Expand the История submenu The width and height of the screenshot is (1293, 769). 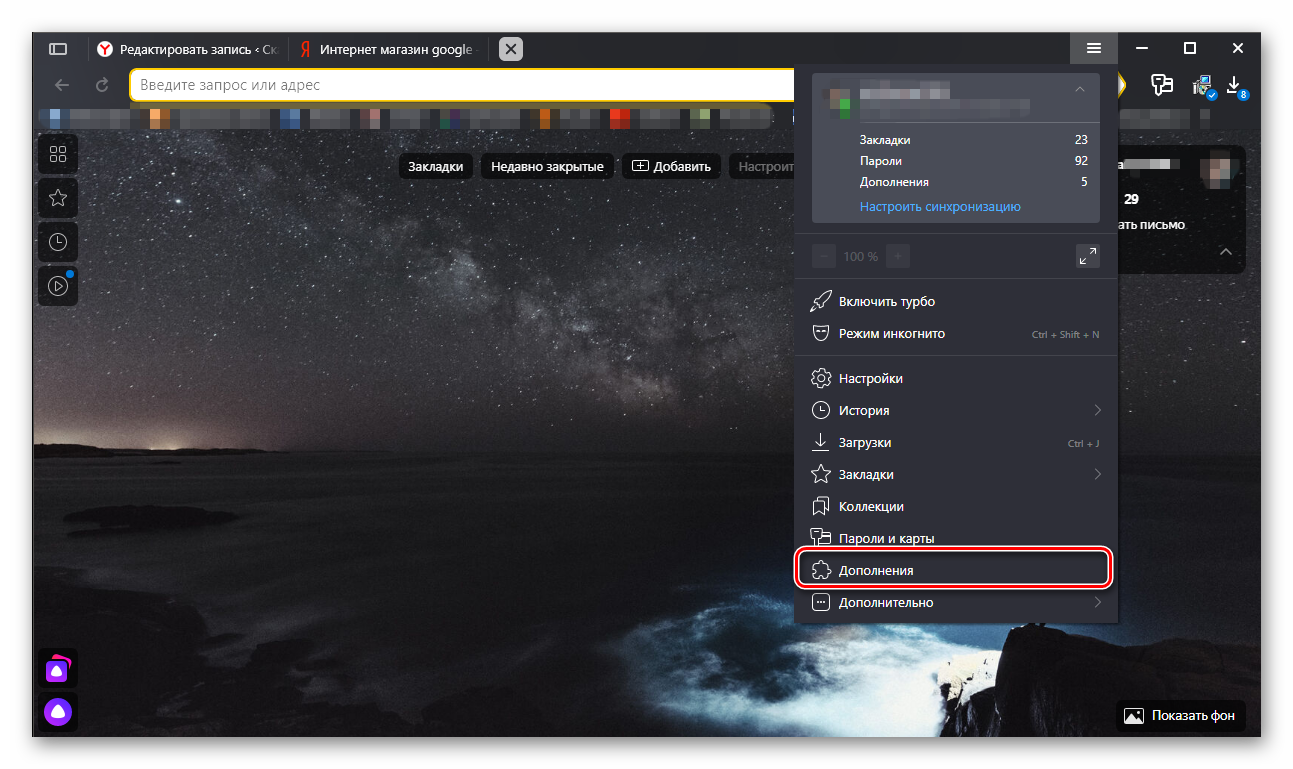point(1097,410)
